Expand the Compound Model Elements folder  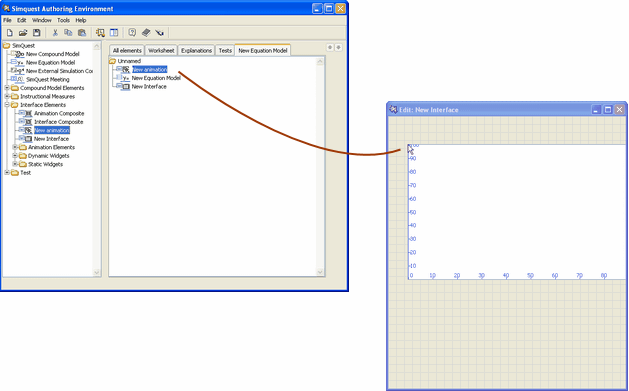(x=7, y=87)
